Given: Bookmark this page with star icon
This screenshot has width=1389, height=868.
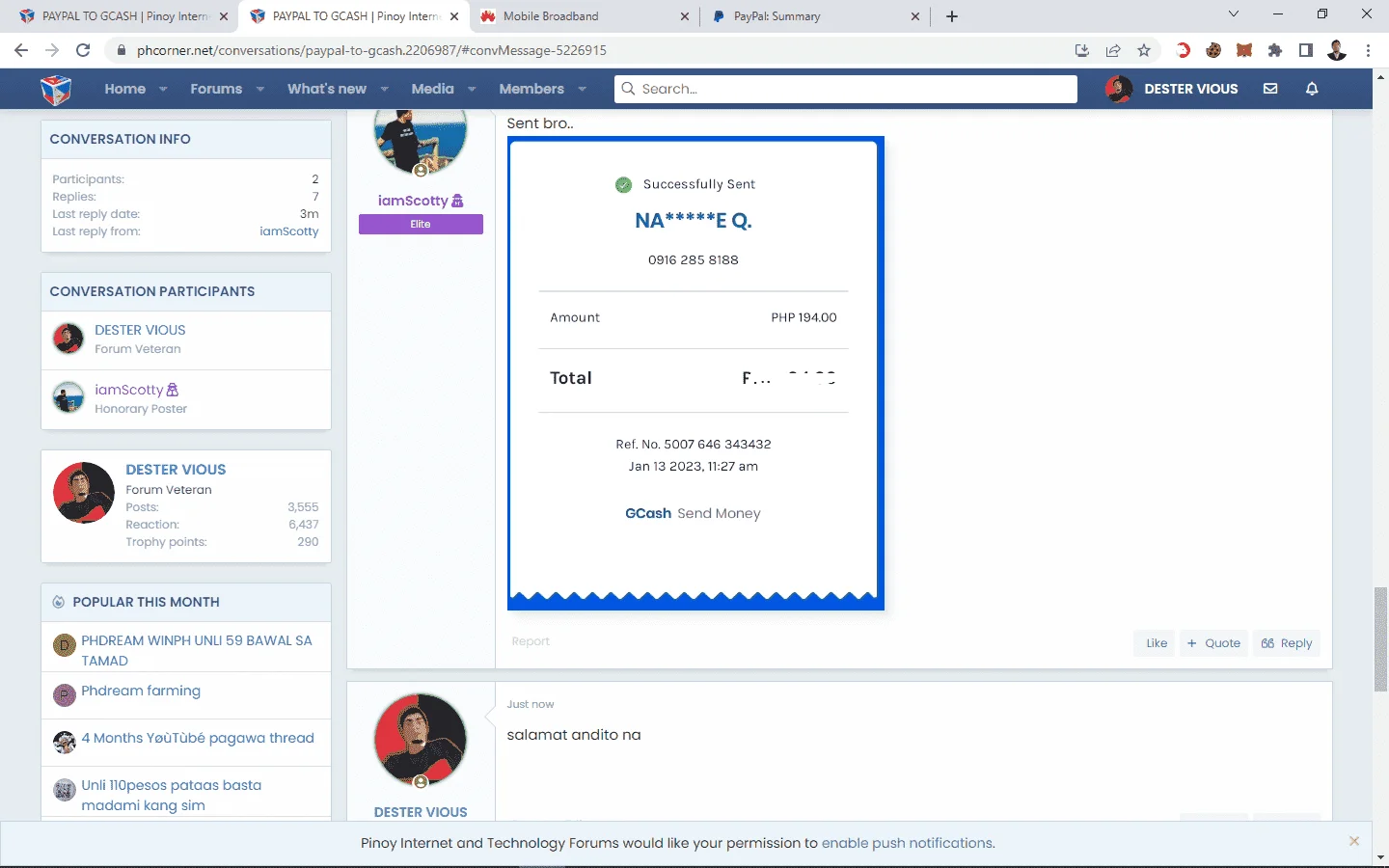Looking at the screenshot, I should tap(1144, 50).
